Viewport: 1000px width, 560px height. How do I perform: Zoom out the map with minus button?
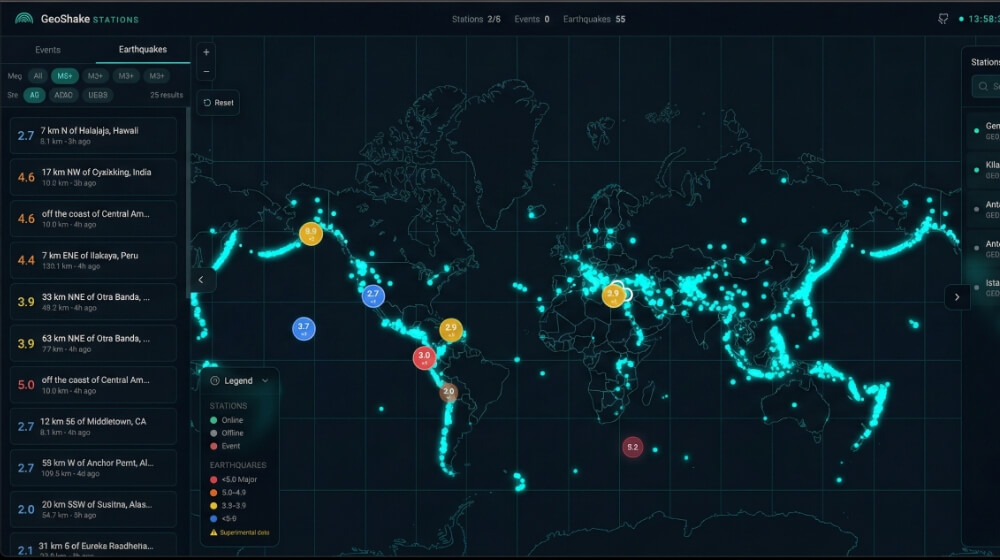click(x=206, y=71)
